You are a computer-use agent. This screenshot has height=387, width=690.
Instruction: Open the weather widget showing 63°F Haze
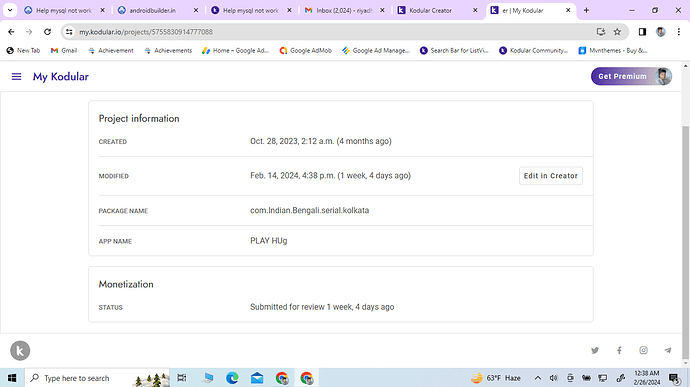496,378
